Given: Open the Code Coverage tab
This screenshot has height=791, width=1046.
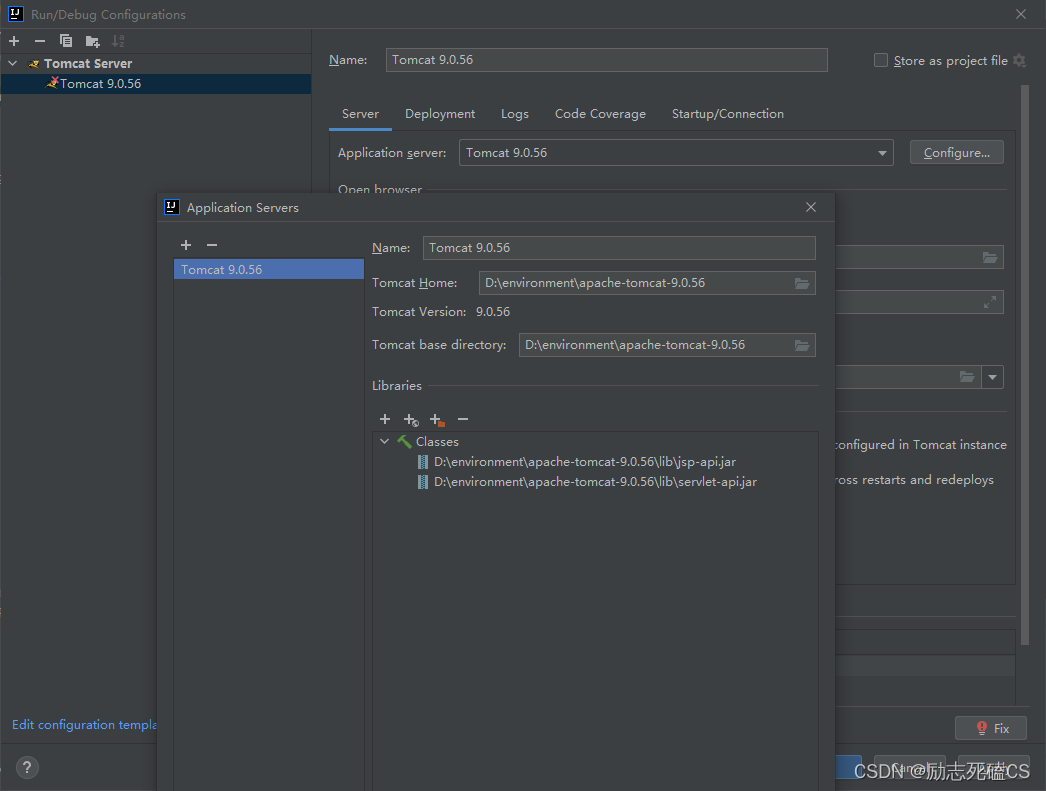Looking at the screenshot, I should [x=600, y=114].
